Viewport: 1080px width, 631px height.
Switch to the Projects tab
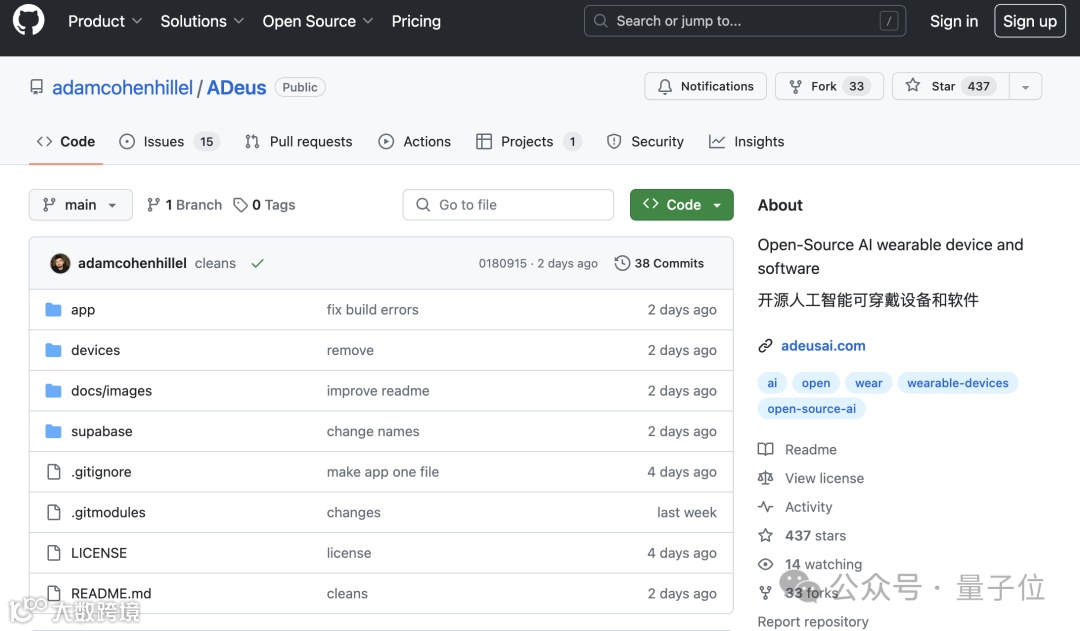[529, 141]
